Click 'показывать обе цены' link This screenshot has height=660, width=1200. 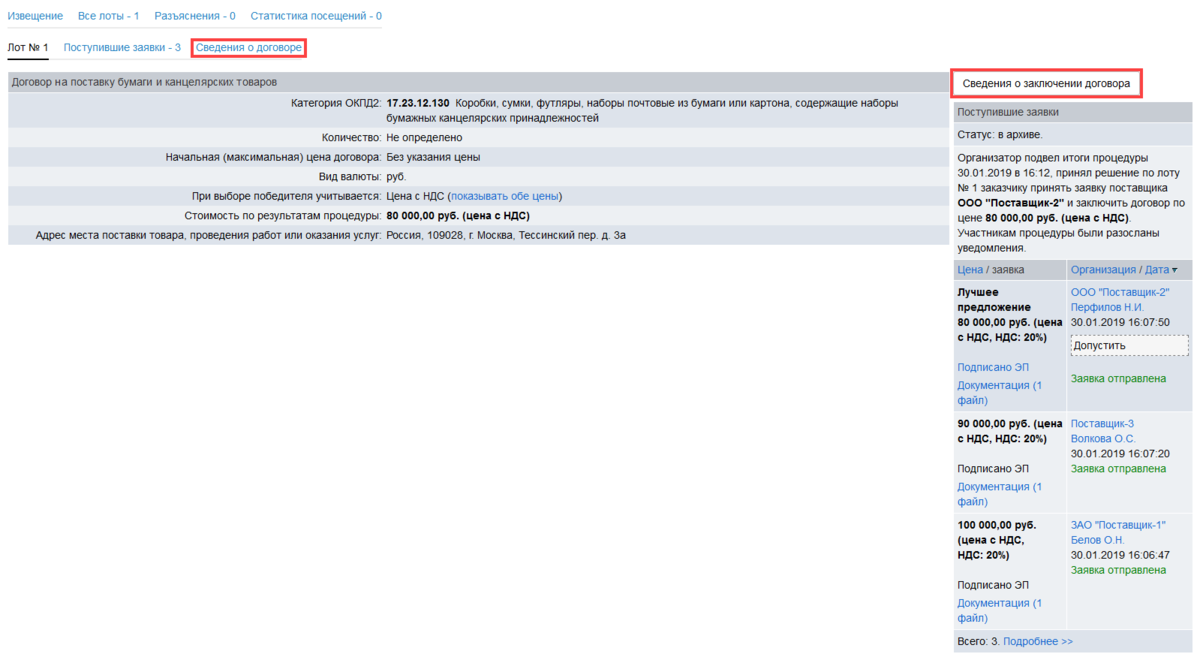tap(506, 196)
